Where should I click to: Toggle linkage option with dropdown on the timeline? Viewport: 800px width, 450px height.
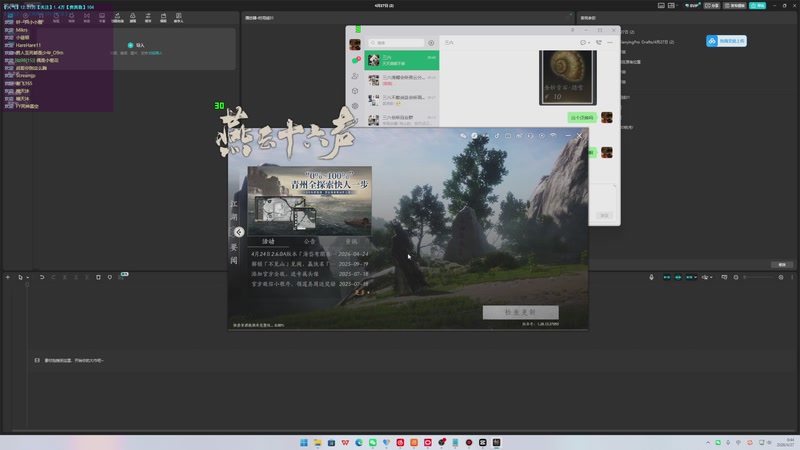(x=691, y=277)
